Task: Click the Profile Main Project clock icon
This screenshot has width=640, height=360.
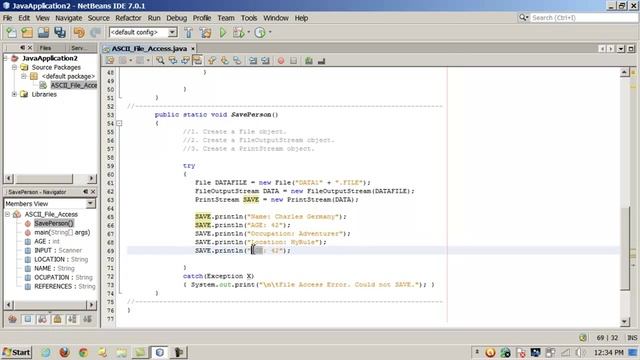Action: coord(260,32)
